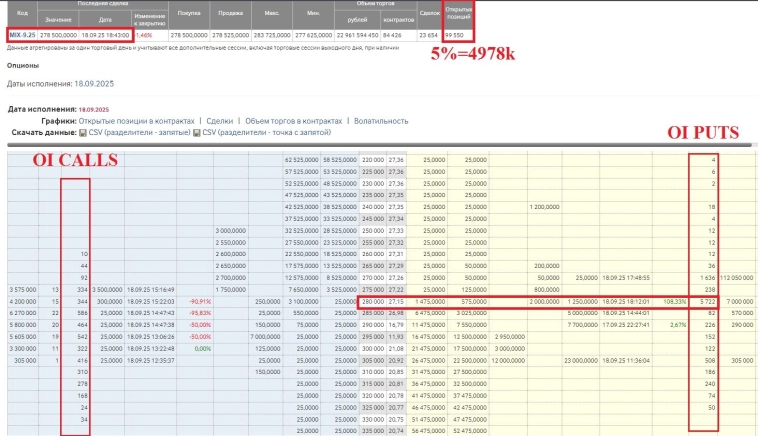This screenshot has height=436, width=758.
Task: Click the 335 000 strike cell
Action: 373,431
